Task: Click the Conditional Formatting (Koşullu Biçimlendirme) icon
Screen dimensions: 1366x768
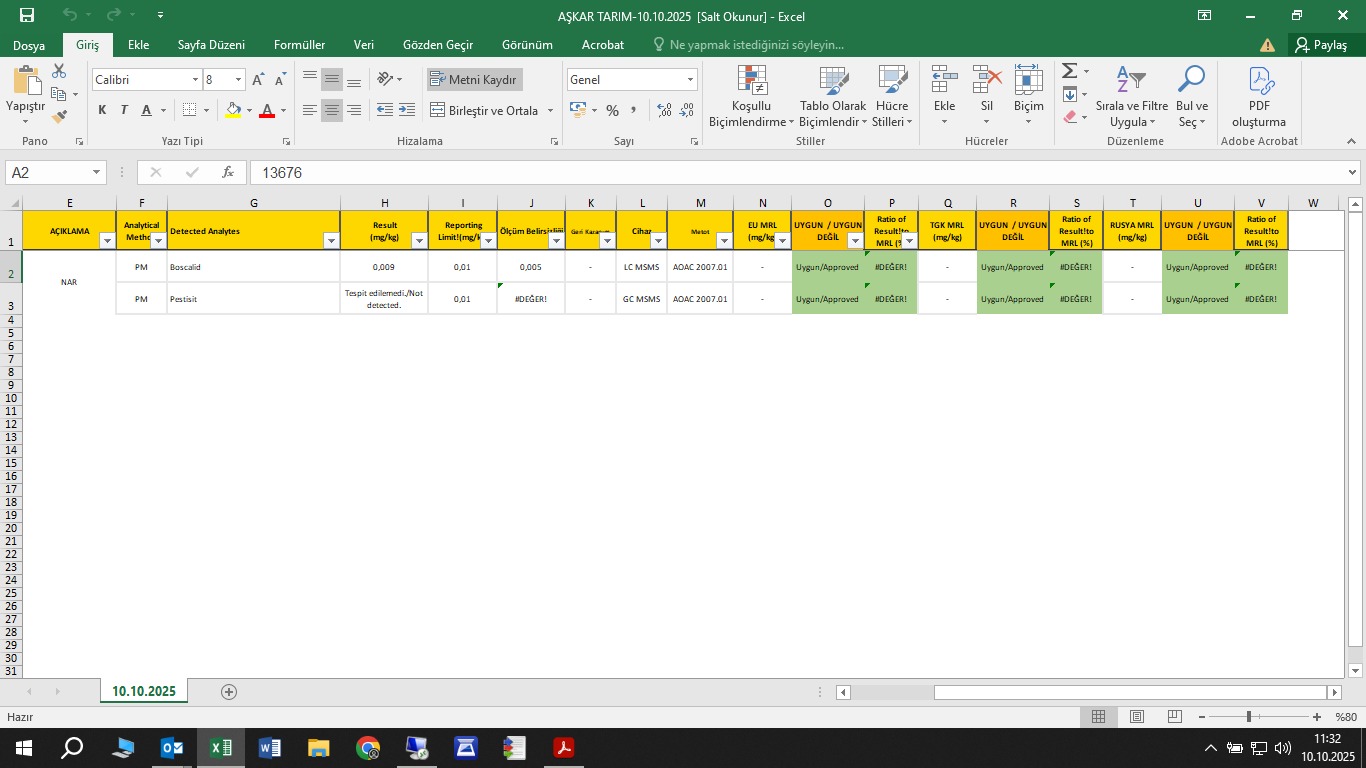Action: pyautogui.click(x=751, y=82)
